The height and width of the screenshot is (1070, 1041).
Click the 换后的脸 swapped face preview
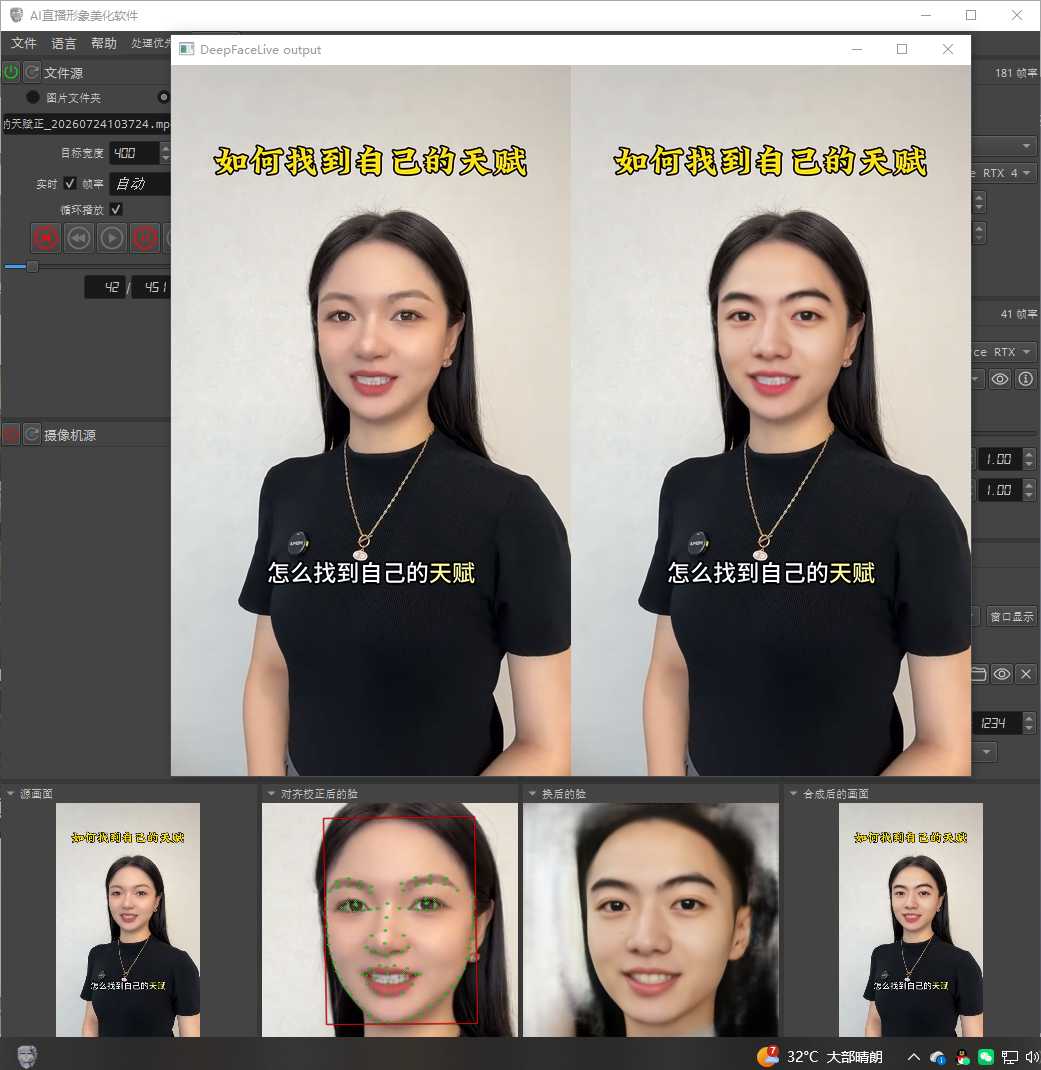click(650, 919)
